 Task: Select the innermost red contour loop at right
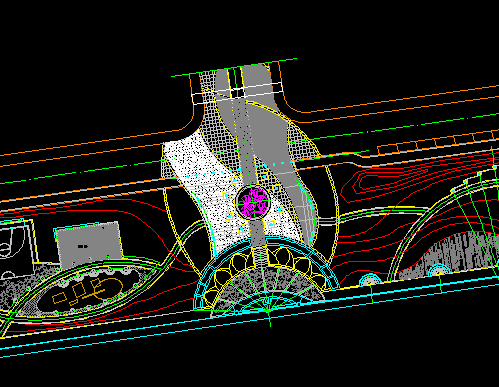(x=393, y=178)
